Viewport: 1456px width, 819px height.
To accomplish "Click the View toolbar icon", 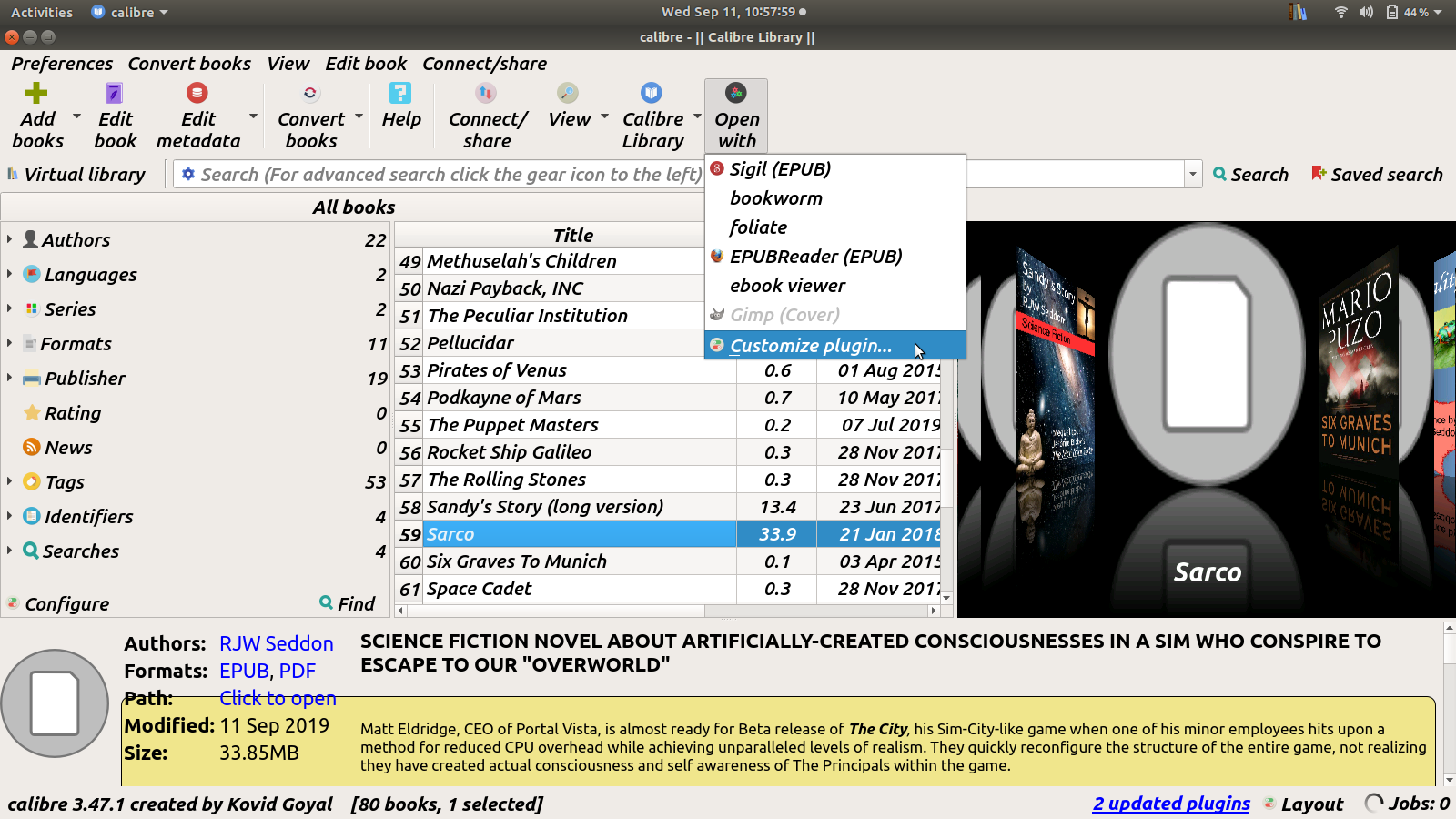I will pyautogui.click(x=569, y=93).
